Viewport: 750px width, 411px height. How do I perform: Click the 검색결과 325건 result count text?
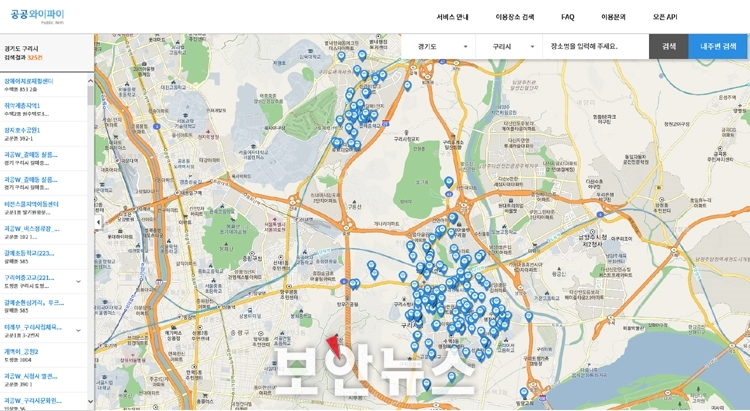pyautogui.click(x=23, y=57)
